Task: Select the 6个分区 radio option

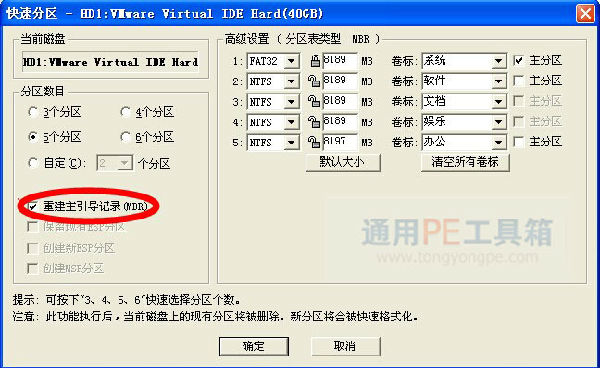Action: (x=125, y=137)
